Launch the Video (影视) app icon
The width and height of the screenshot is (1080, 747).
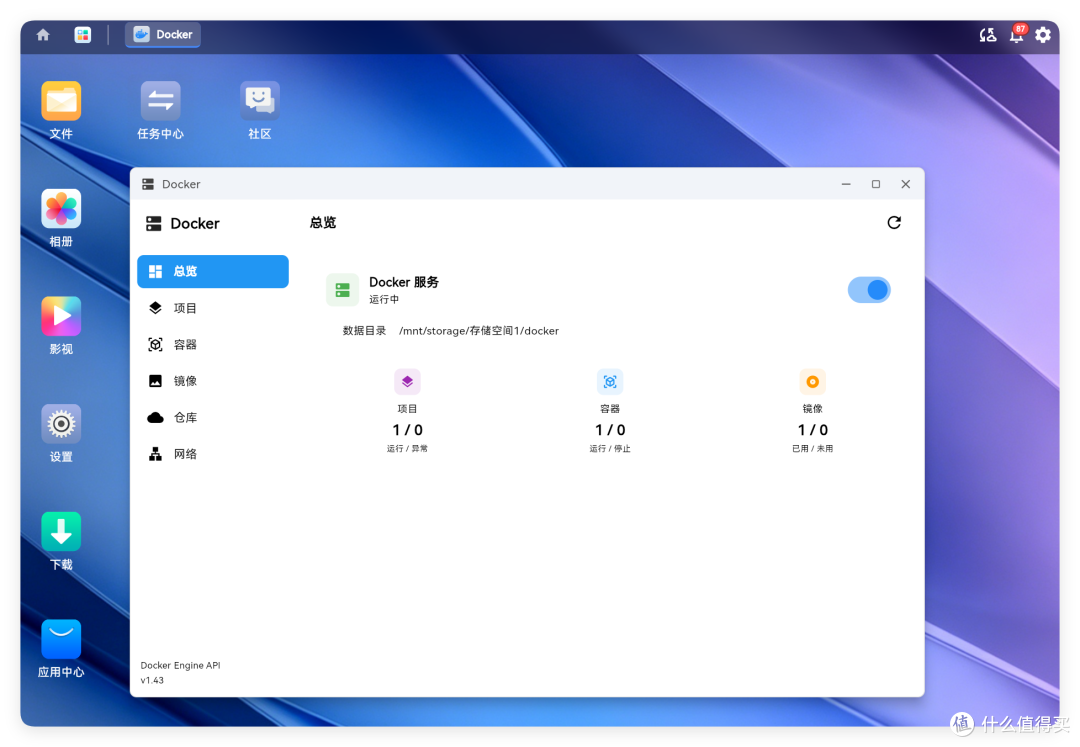tap(61, 316)
